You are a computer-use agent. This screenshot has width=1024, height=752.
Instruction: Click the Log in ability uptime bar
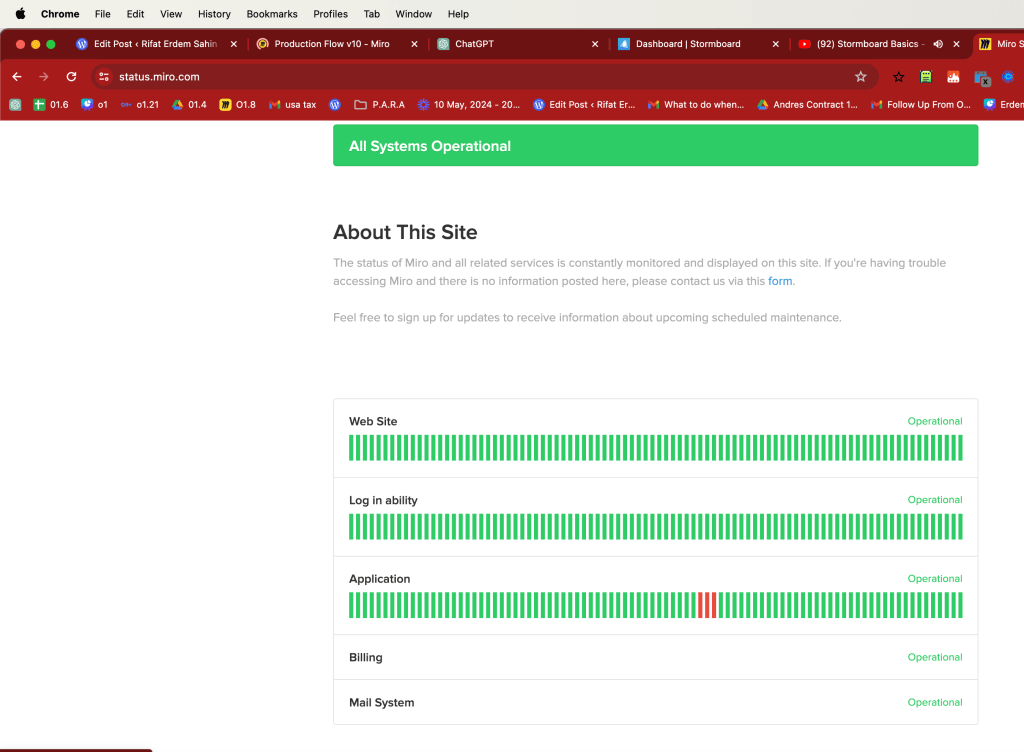coord(656,527)
